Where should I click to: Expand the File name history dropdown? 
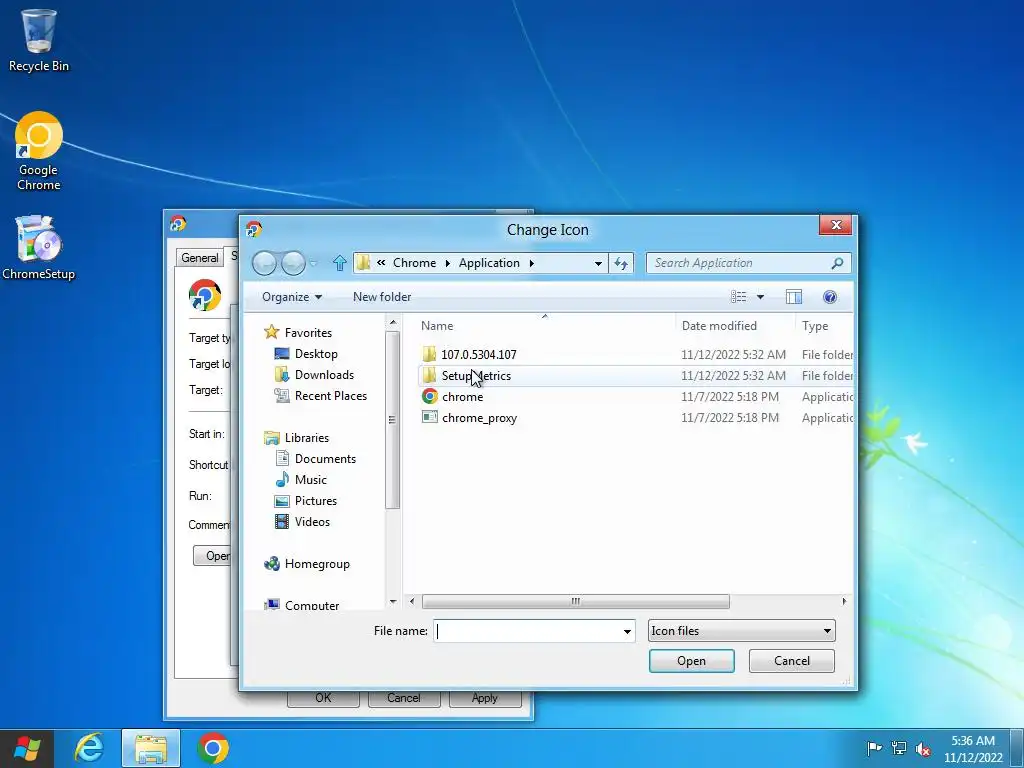point(627,632)
